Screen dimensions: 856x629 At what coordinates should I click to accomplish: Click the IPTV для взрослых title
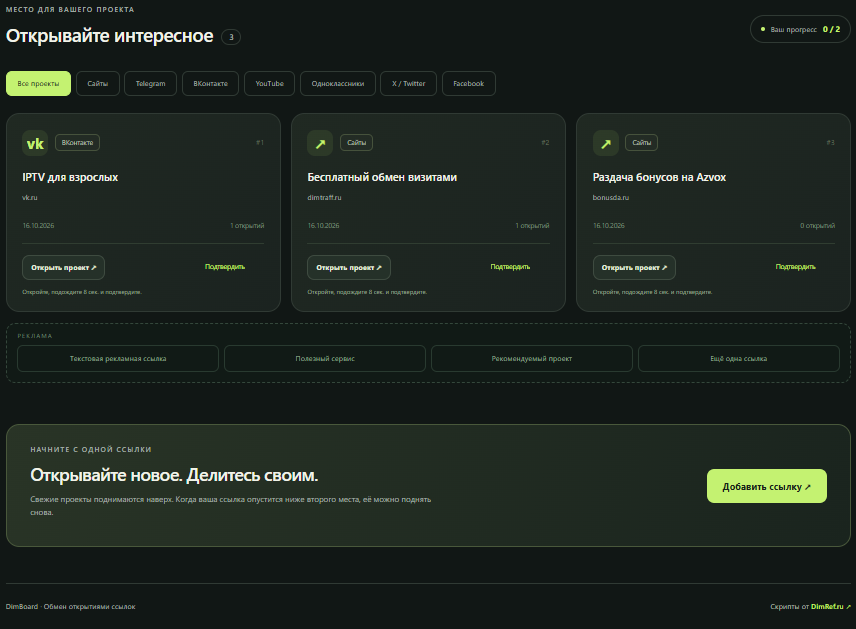(70, 177)
